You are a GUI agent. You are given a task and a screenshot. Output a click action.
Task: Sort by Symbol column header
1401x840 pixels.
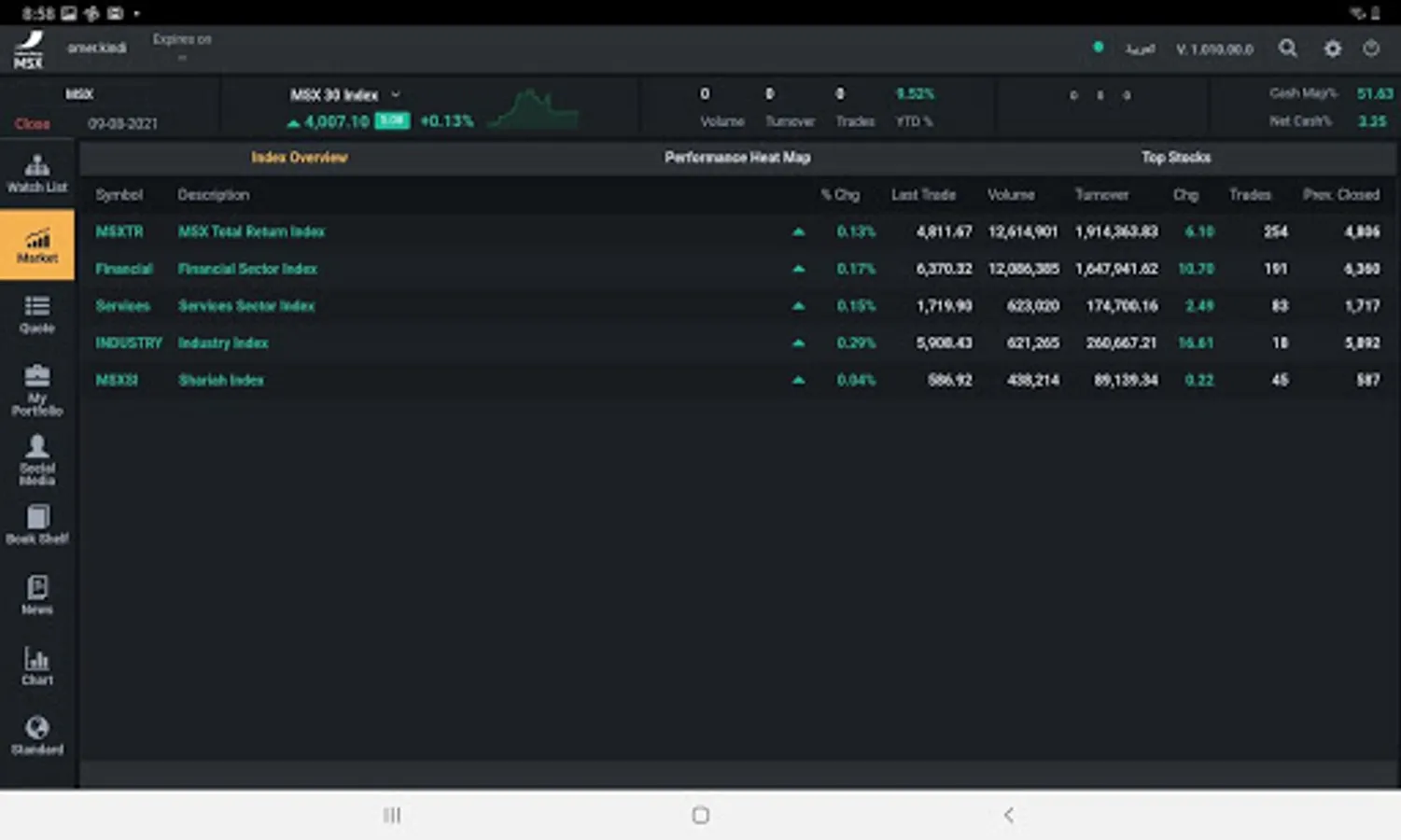(x=119, y=195)
